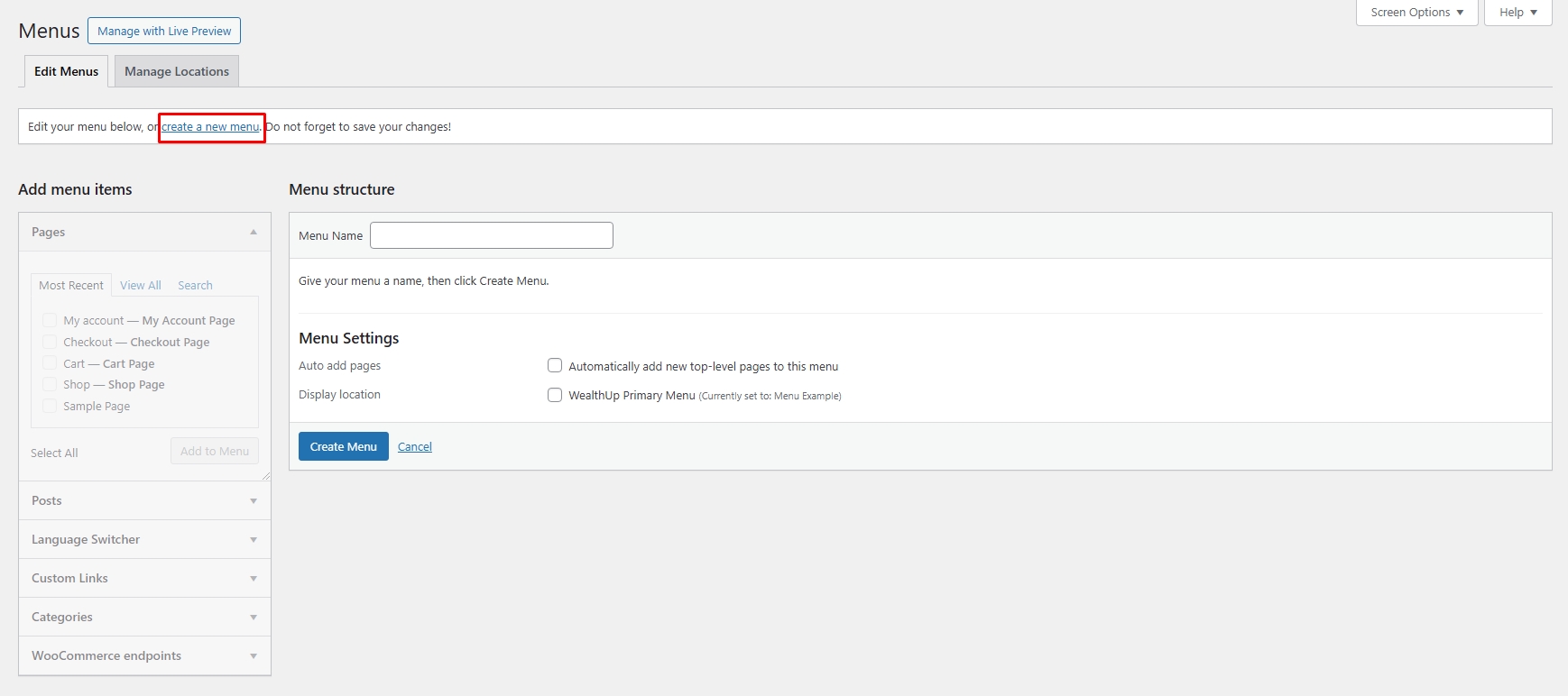Switch to the Search pages tab
Screen dimensions: 1568x696
[x=195, y=286]
